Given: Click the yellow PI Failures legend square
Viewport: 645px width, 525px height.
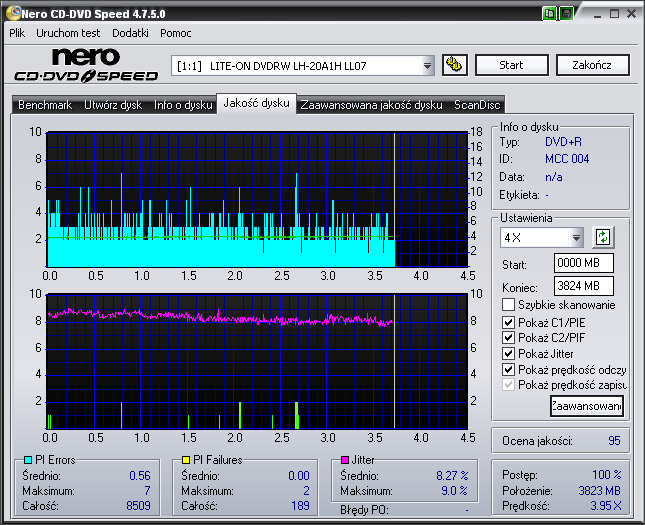Looking at the screenshot, I should (186, 460).
